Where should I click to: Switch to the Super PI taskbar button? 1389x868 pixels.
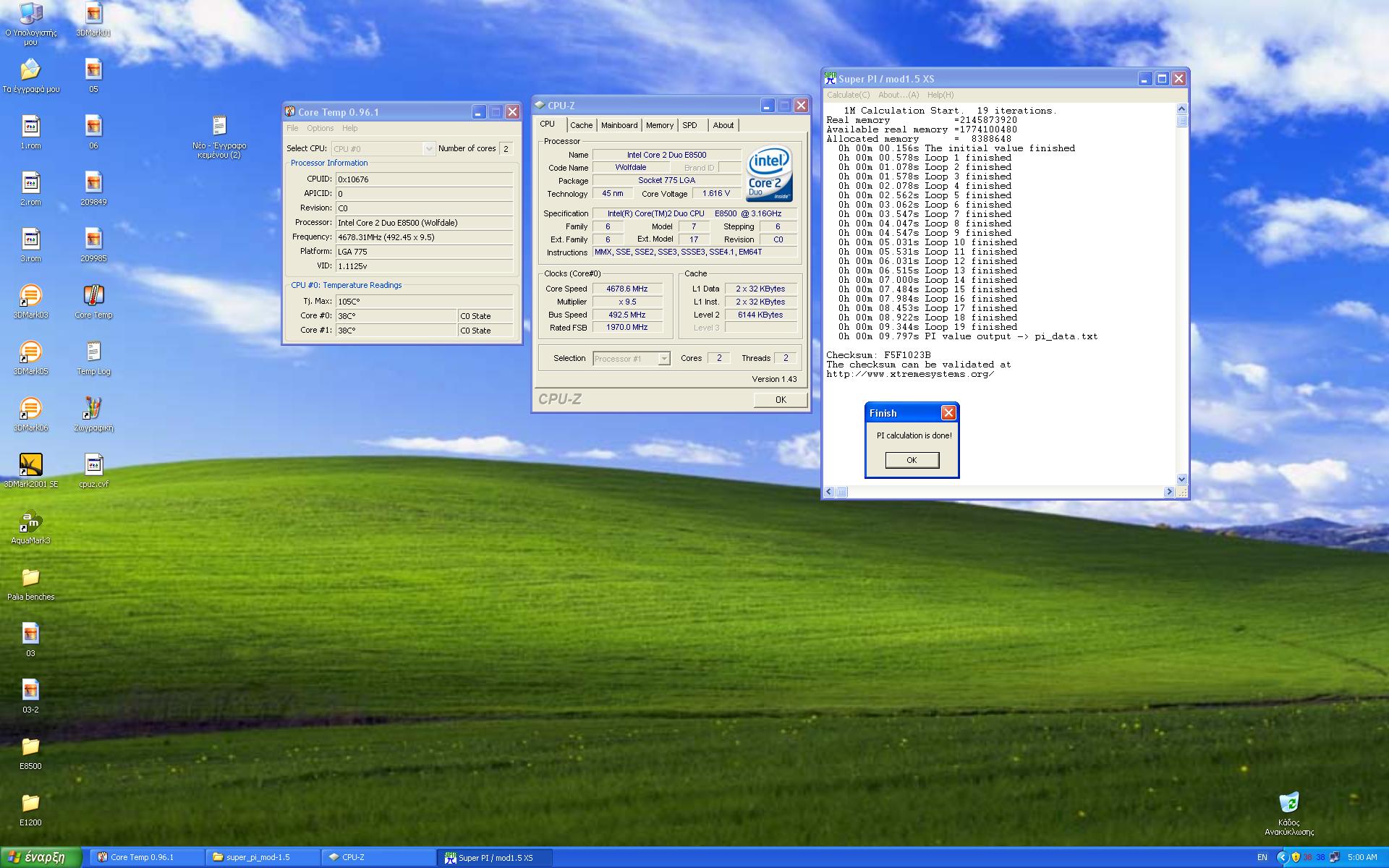point(494,857)
